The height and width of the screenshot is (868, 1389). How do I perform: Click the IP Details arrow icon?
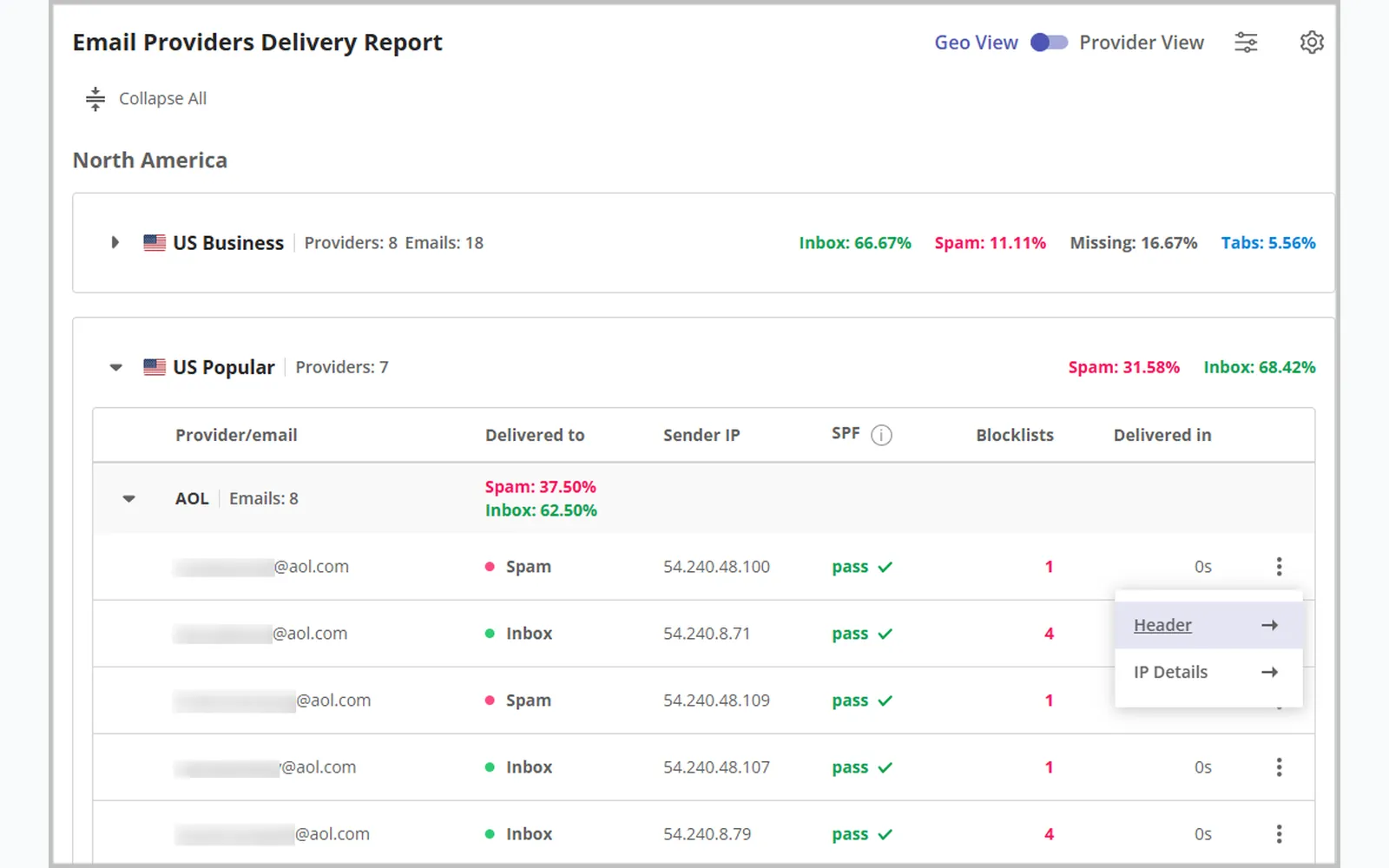point(1269,672)
